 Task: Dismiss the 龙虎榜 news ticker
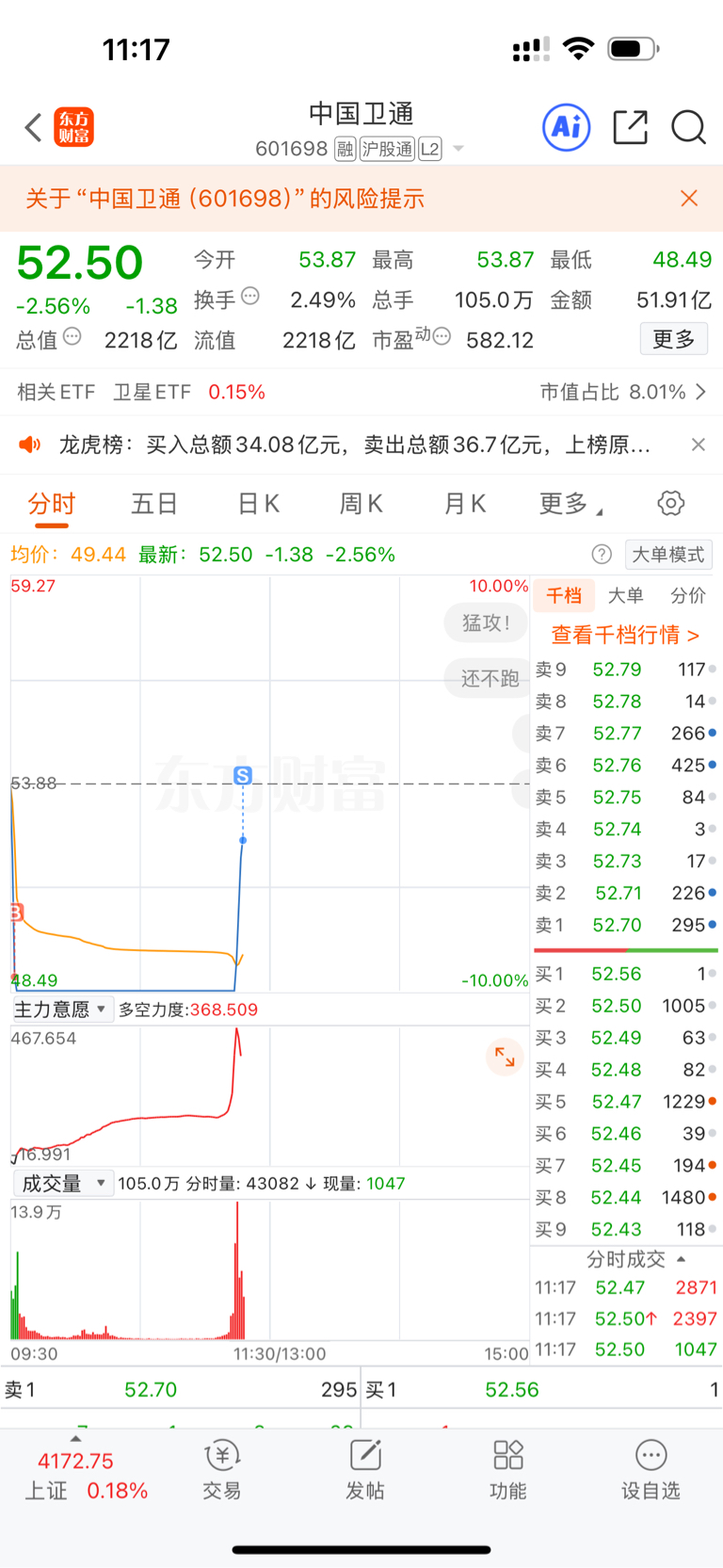698,445
